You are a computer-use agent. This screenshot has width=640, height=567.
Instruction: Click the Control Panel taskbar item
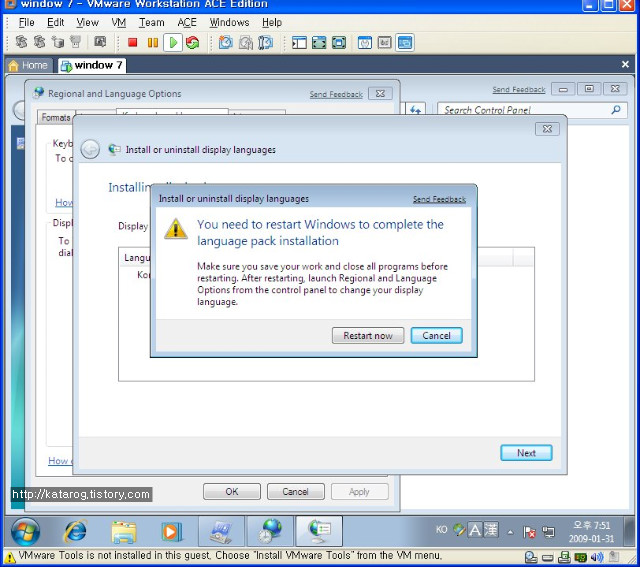pyautogui.click(x=222, y=531)
